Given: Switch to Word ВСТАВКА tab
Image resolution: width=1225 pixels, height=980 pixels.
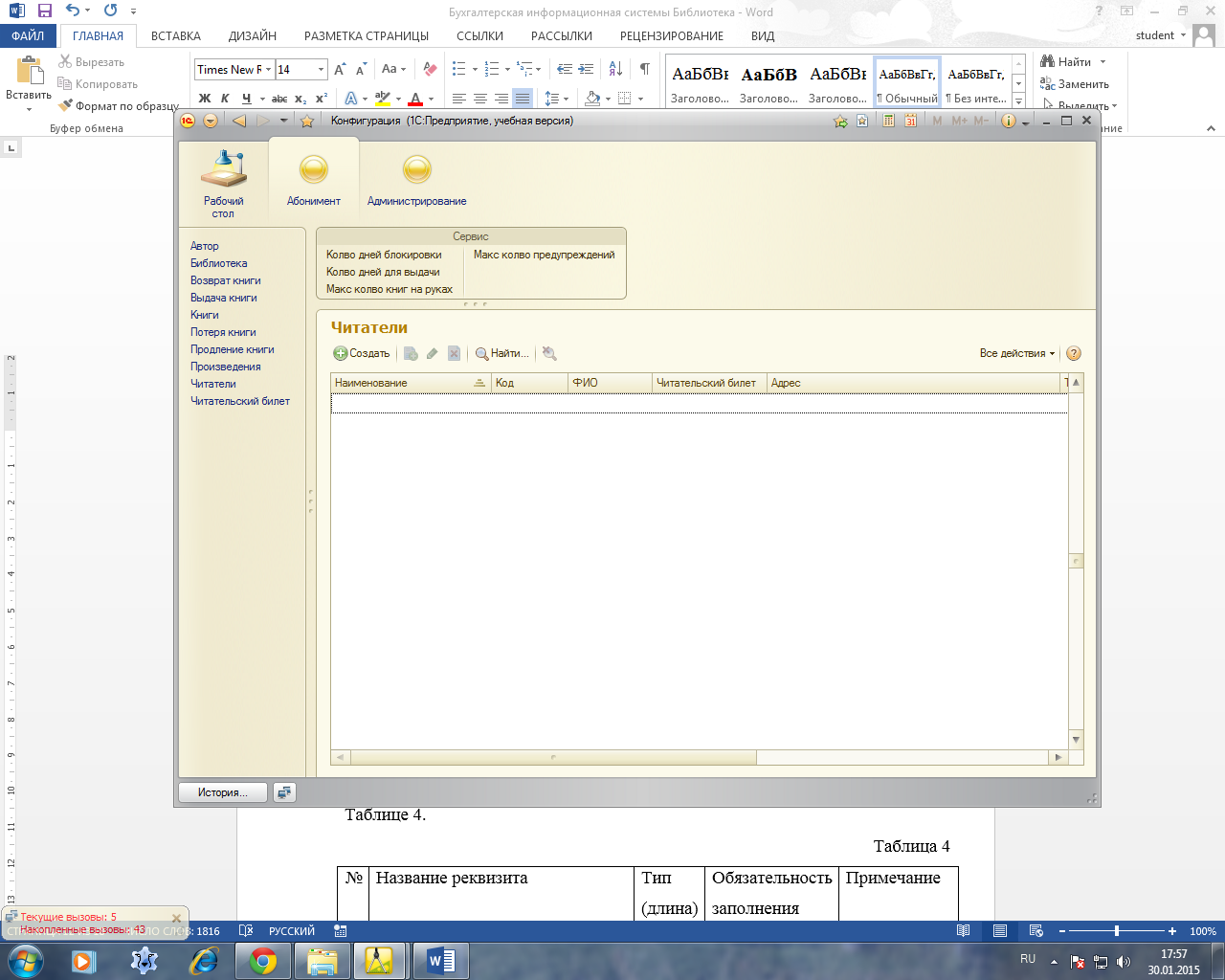Looking at the screenshot, I should [x=176, y=35].
